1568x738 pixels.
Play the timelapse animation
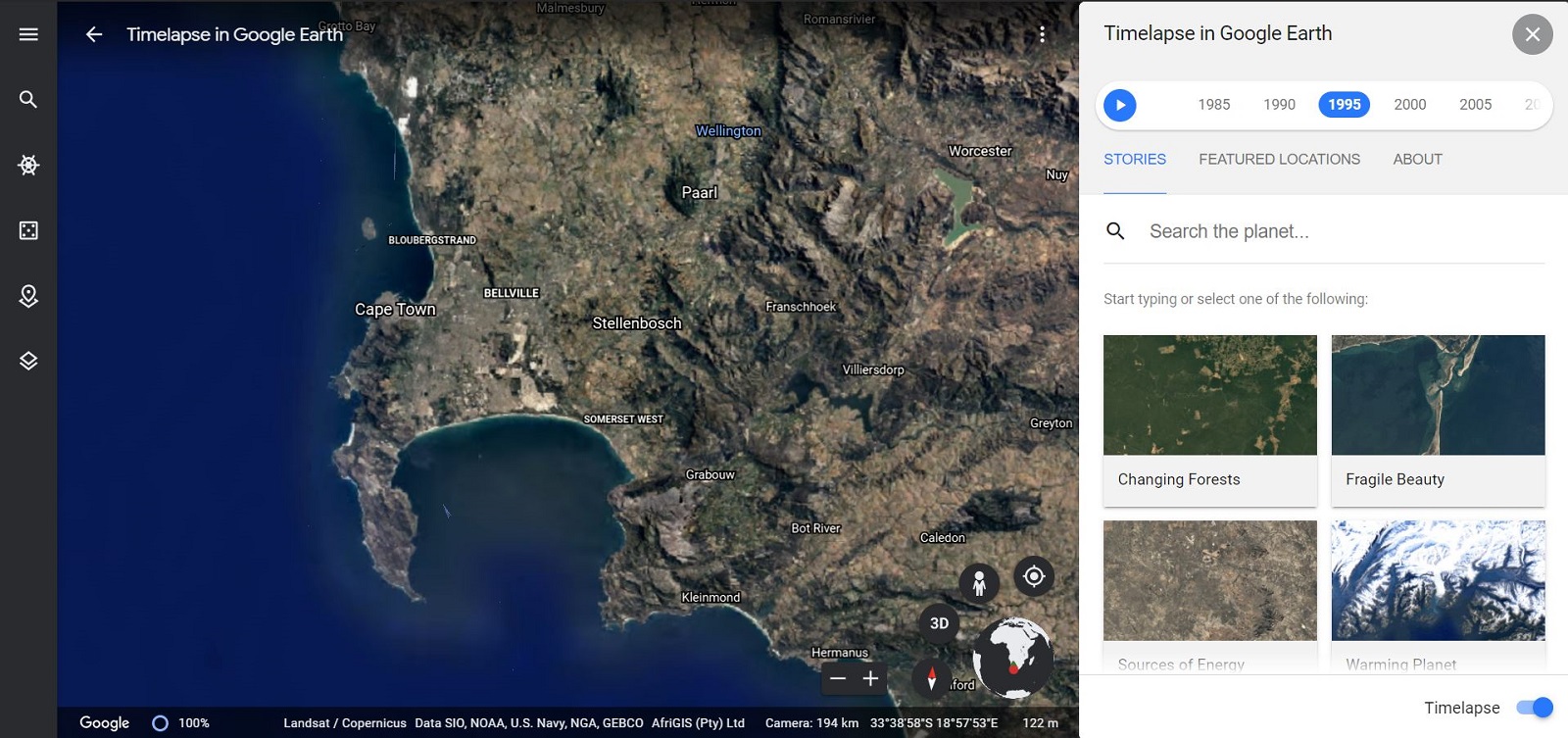pyautogui.click(x=1120, y=105)
